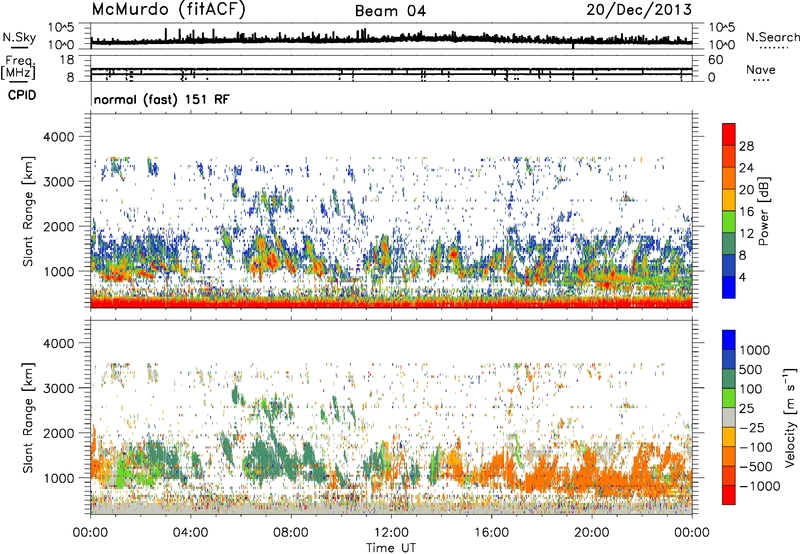Click the 'CPID' label

point(22,95)
